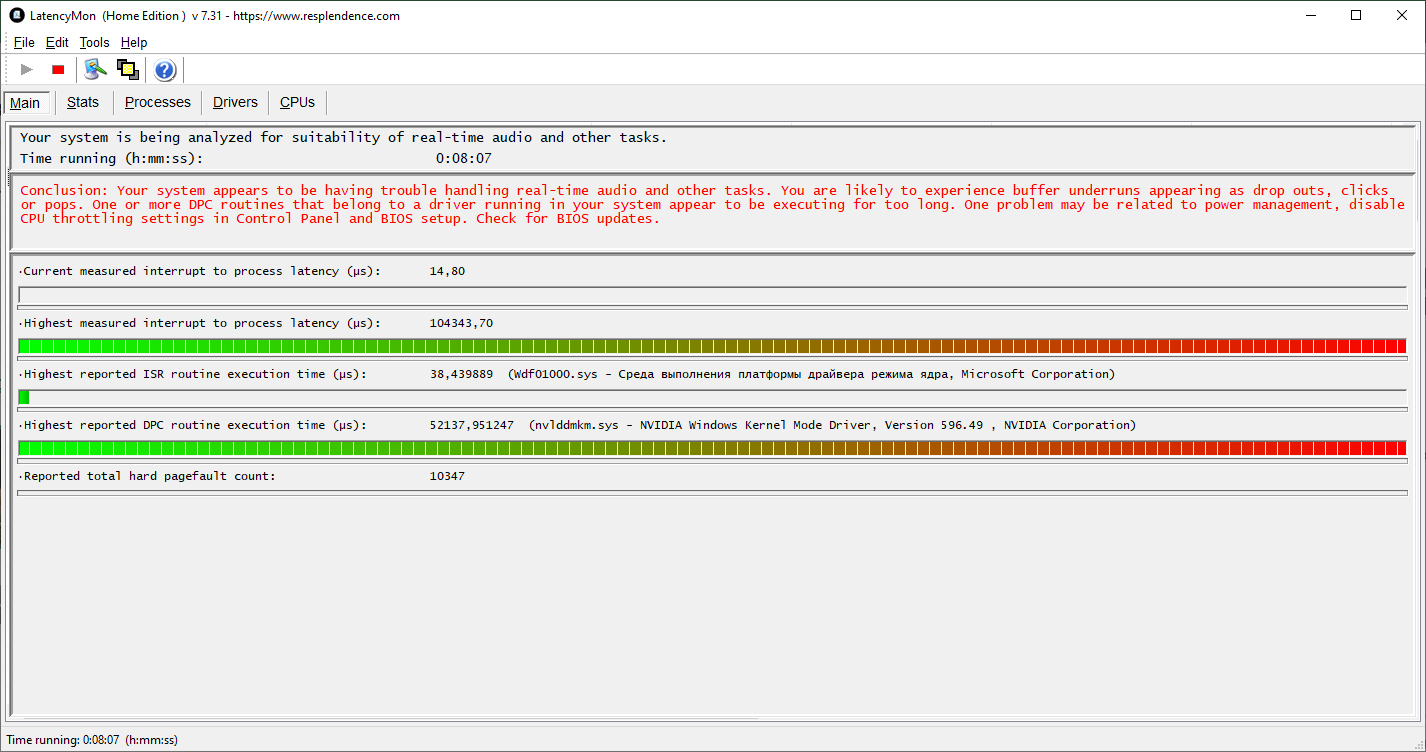Open the File menu
The width and height of the screenshot is (1426, 752).
(x=24, y=43)
